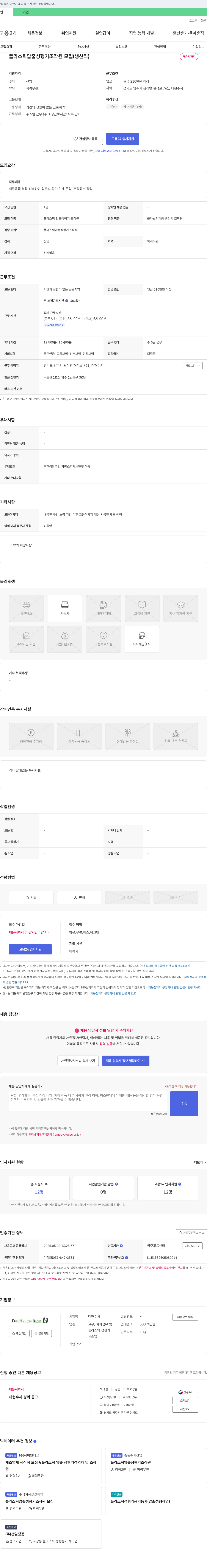Viewport: 207px width, 1568px height.
Task: Click the 차량유지비 welfare icon
Action: (x=103, y=609)
